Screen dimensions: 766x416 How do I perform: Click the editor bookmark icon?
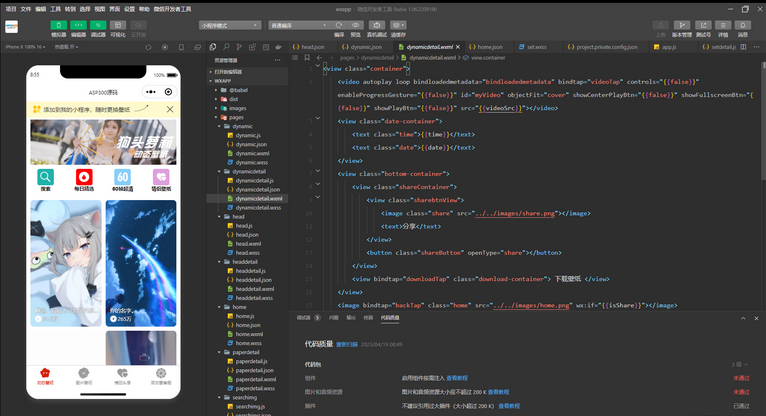coord(307,58)
